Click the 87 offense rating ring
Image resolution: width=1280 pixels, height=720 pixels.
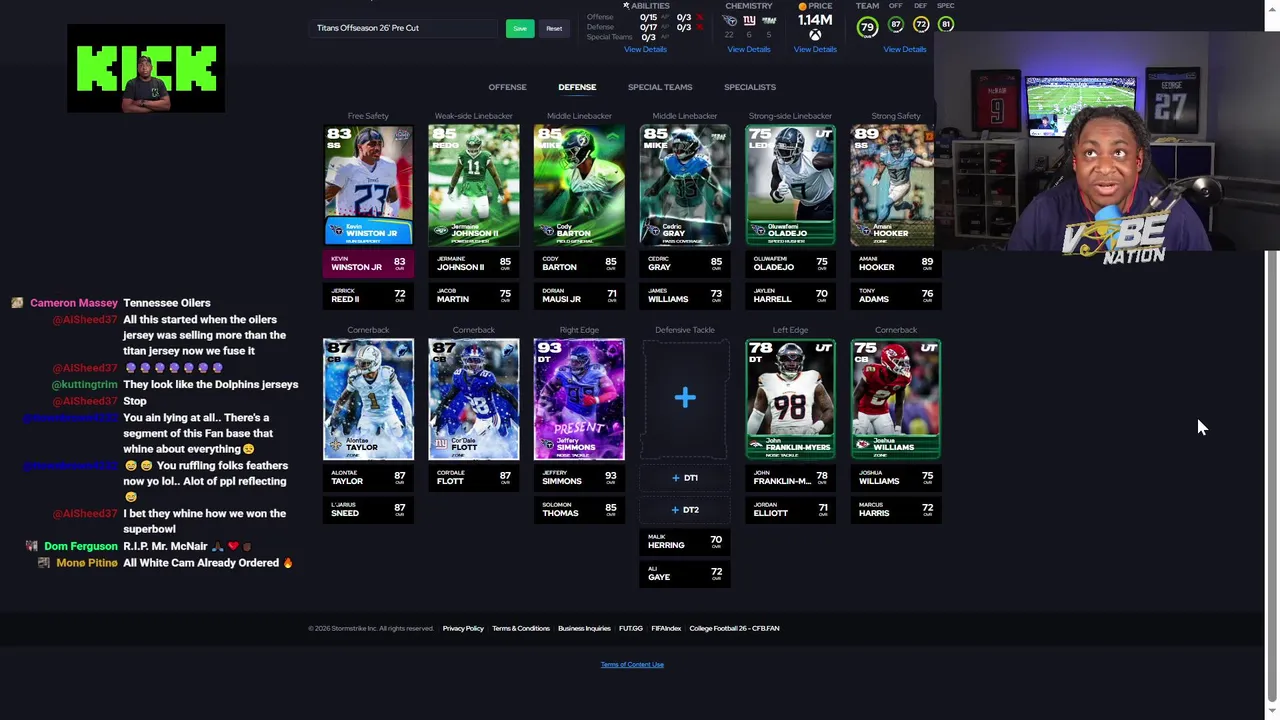click(896, 24)
